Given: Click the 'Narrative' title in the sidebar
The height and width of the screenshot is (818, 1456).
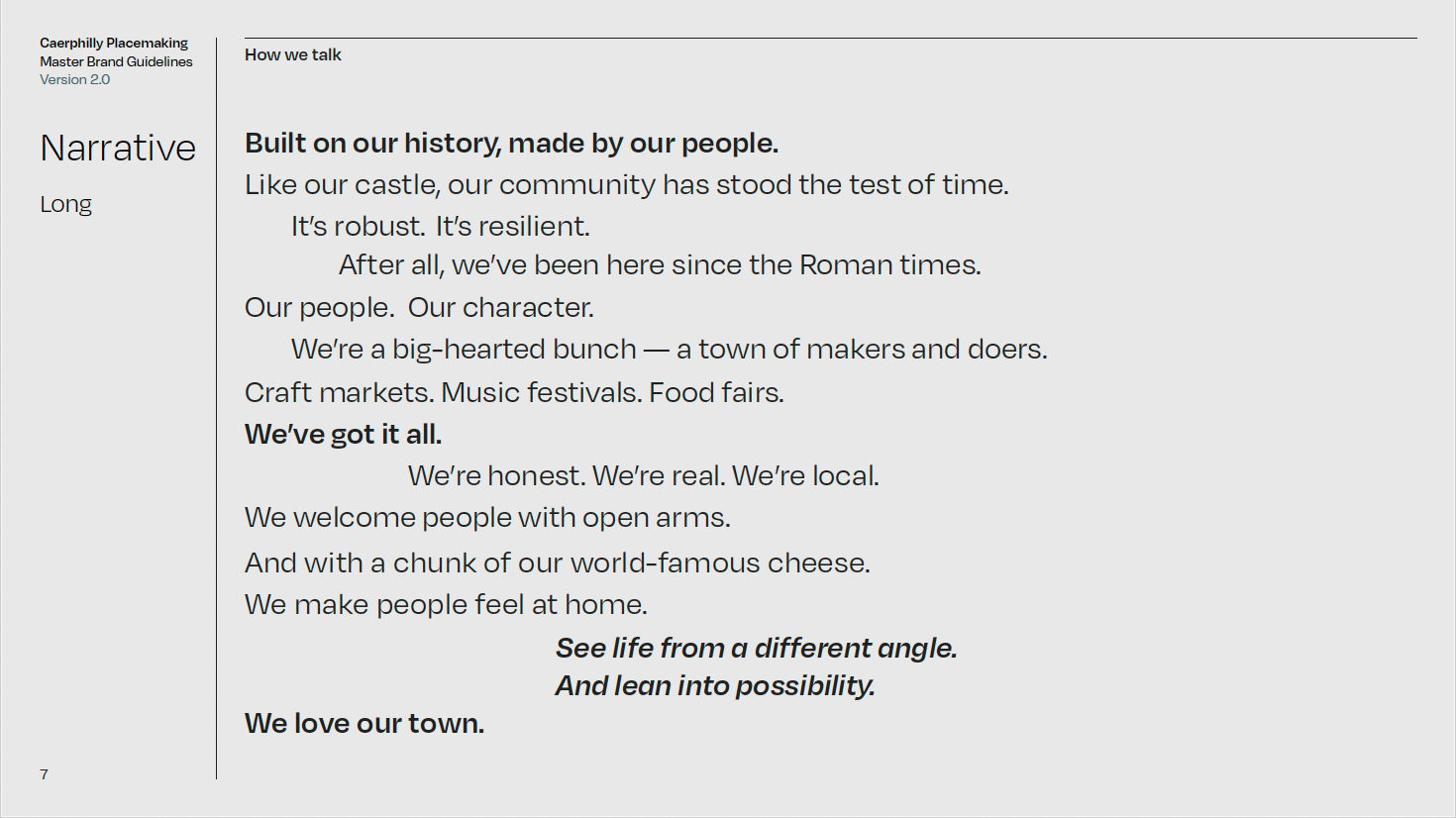Looking at the screenshot, I should click(x=118, y=148).
